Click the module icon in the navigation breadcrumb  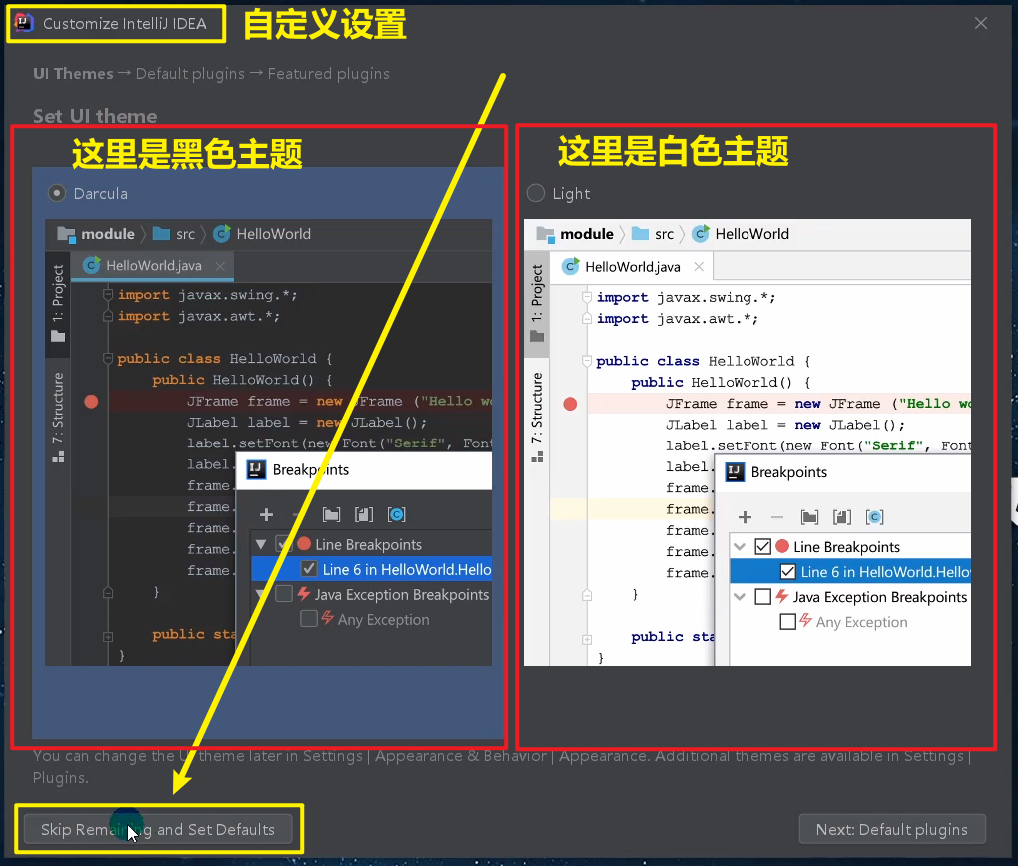[66, 234]
